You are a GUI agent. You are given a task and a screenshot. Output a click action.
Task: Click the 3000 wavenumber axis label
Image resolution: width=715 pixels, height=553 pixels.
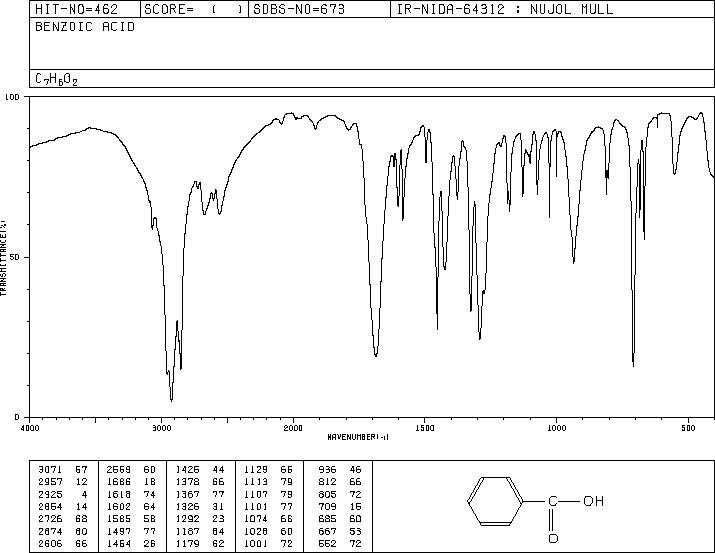tap(162, 428)
